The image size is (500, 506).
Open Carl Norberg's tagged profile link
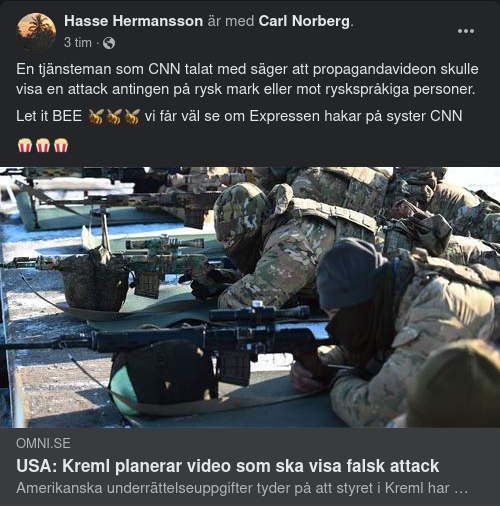tap(304, 21)
